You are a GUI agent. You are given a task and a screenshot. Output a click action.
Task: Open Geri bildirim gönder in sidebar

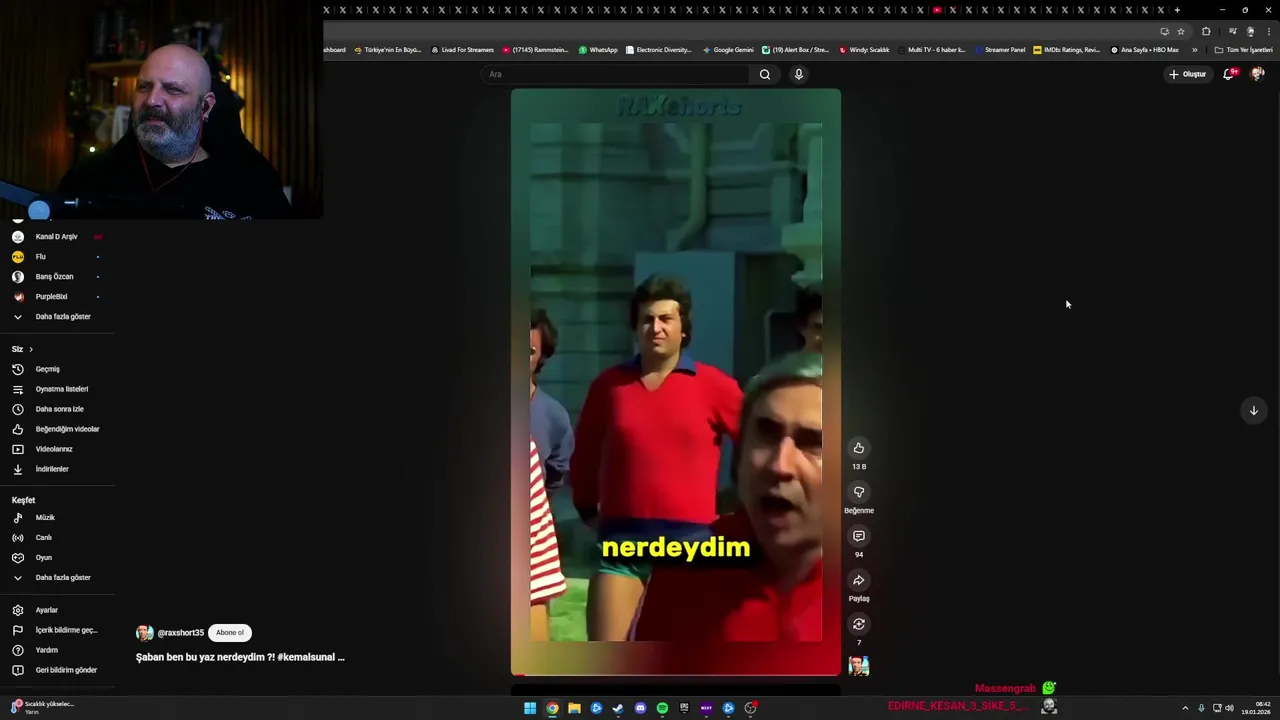[57, 670]
